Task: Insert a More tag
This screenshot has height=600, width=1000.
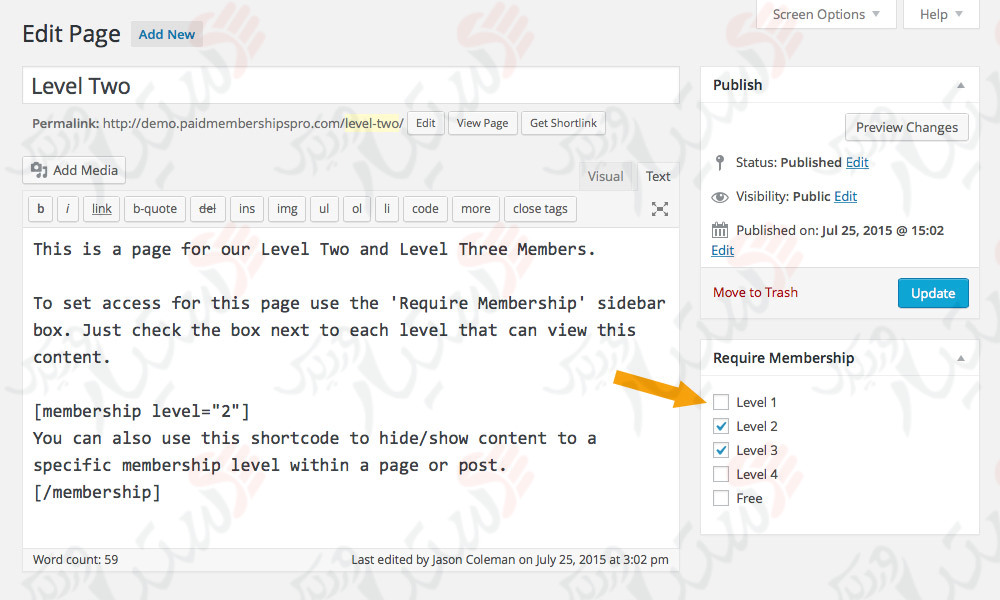Action: pyautogui.click(x=475, y=209)
